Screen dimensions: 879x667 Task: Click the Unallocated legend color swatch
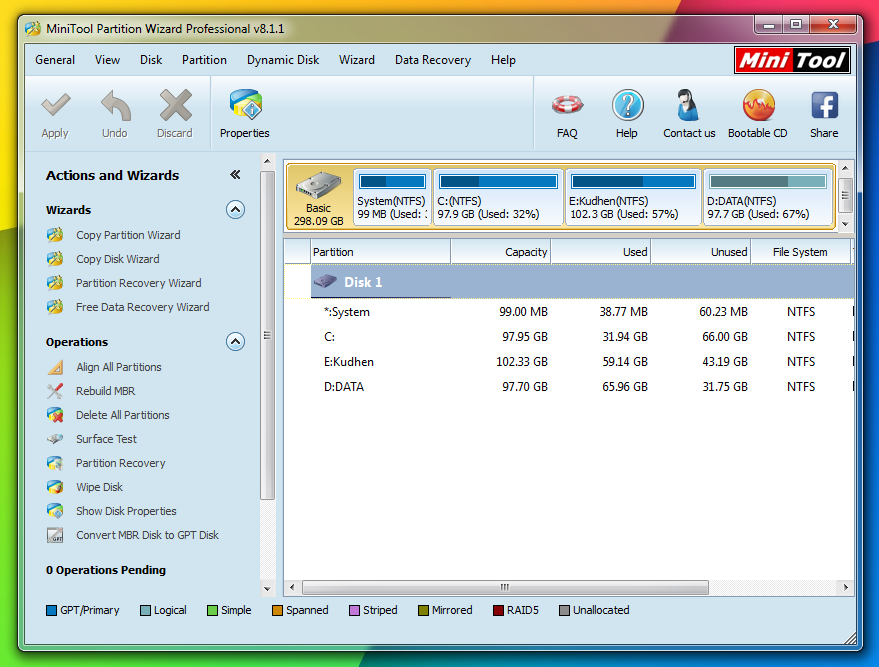[x=565, y=610]
